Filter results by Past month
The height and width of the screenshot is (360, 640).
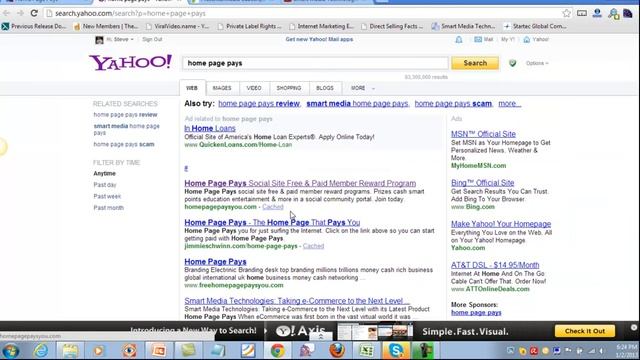pos(109,208)
